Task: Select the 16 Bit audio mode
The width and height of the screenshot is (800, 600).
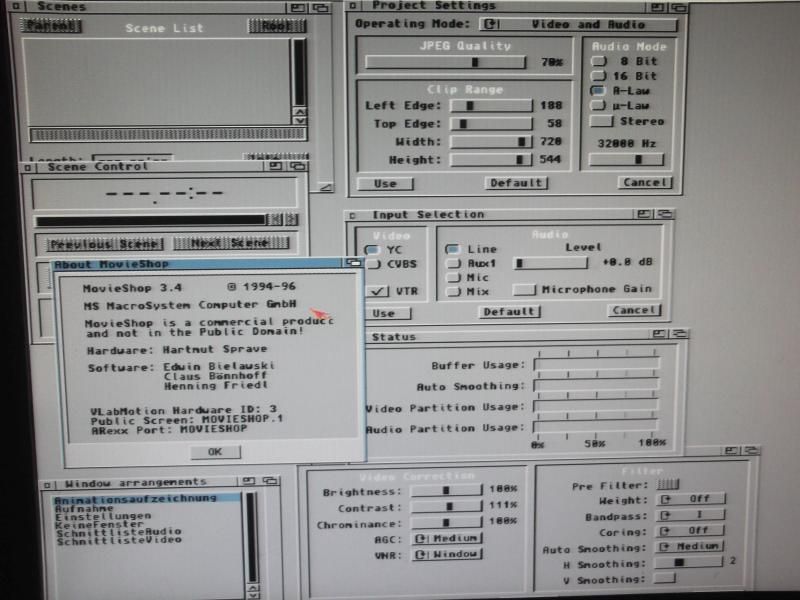Action: [x=599, y=76]
